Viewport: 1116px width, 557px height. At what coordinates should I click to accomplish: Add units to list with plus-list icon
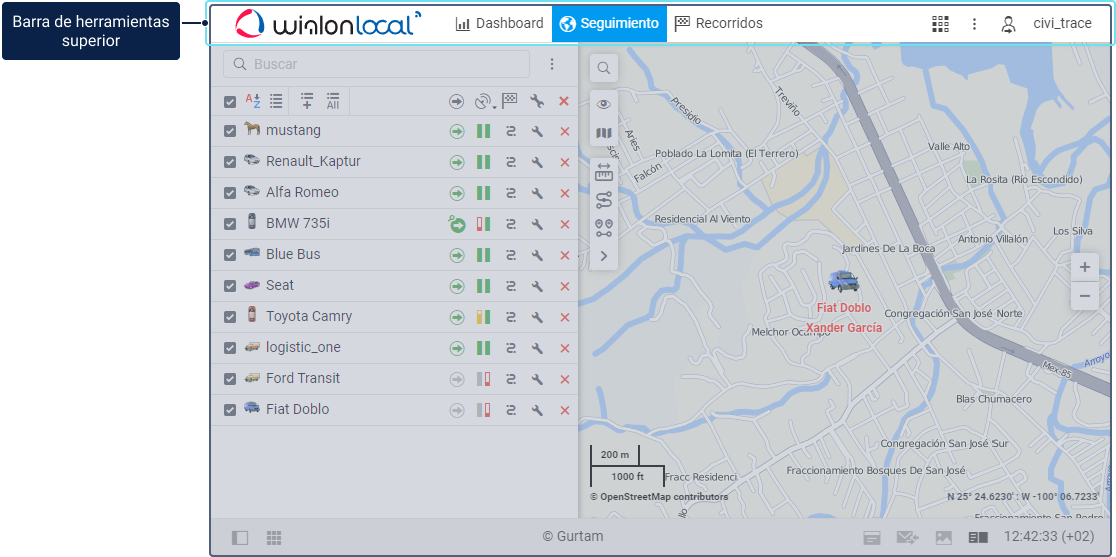tap(307, 101)
